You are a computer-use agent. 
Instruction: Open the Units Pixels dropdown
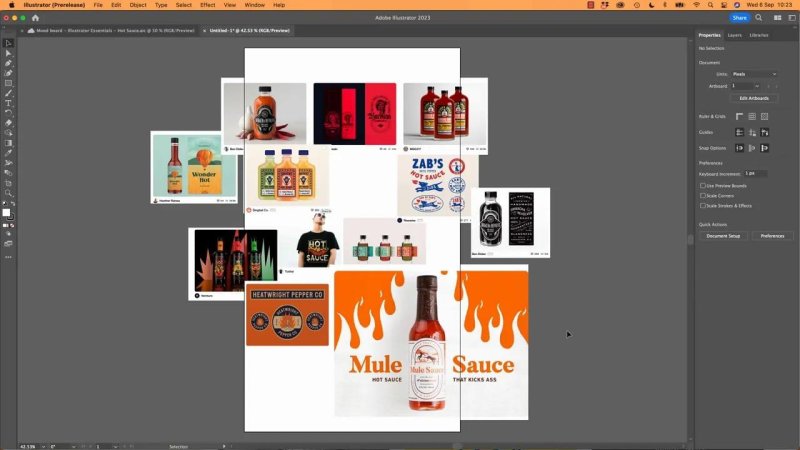754,74
